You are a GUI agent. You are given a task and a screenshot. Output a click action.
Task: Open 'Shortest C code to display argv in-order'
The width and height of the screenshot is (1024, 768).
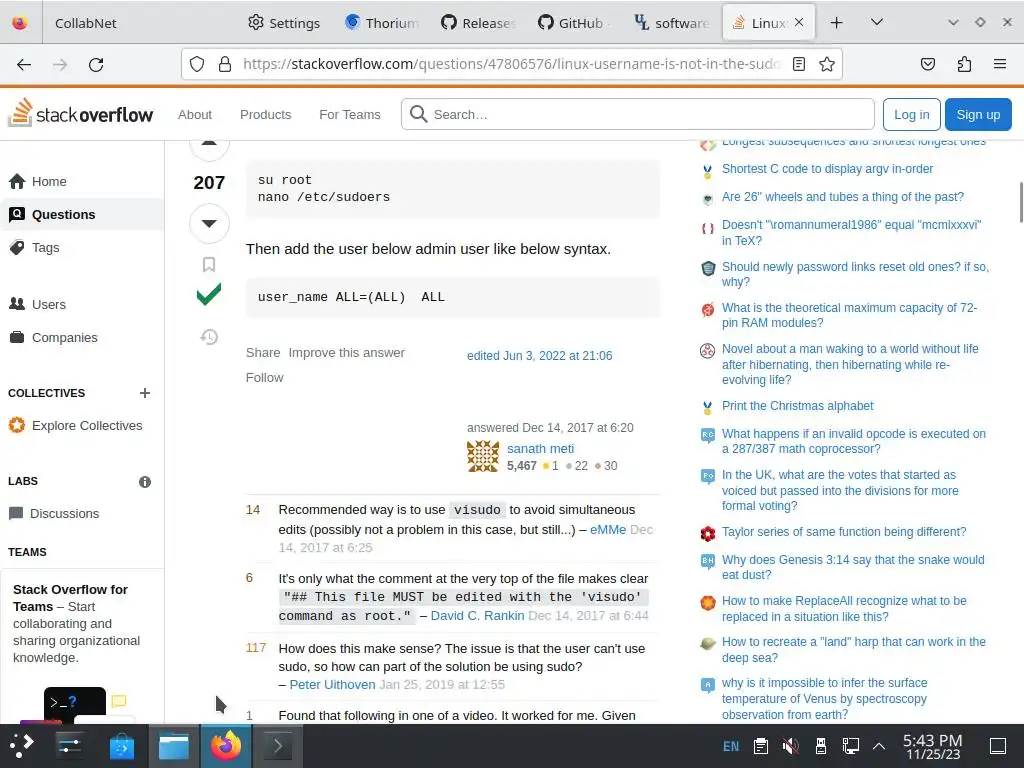click(x=827, y=168)
